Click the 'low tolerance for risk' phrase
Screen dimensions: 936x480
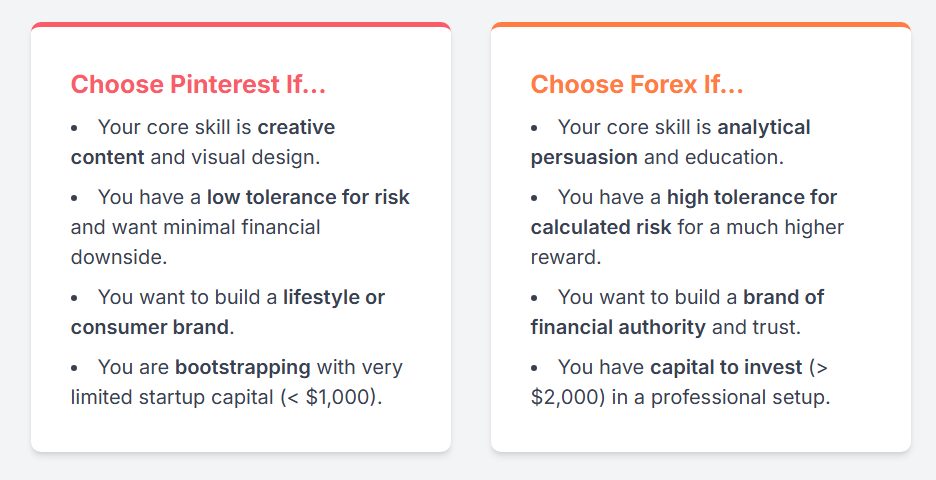(308, 197)
